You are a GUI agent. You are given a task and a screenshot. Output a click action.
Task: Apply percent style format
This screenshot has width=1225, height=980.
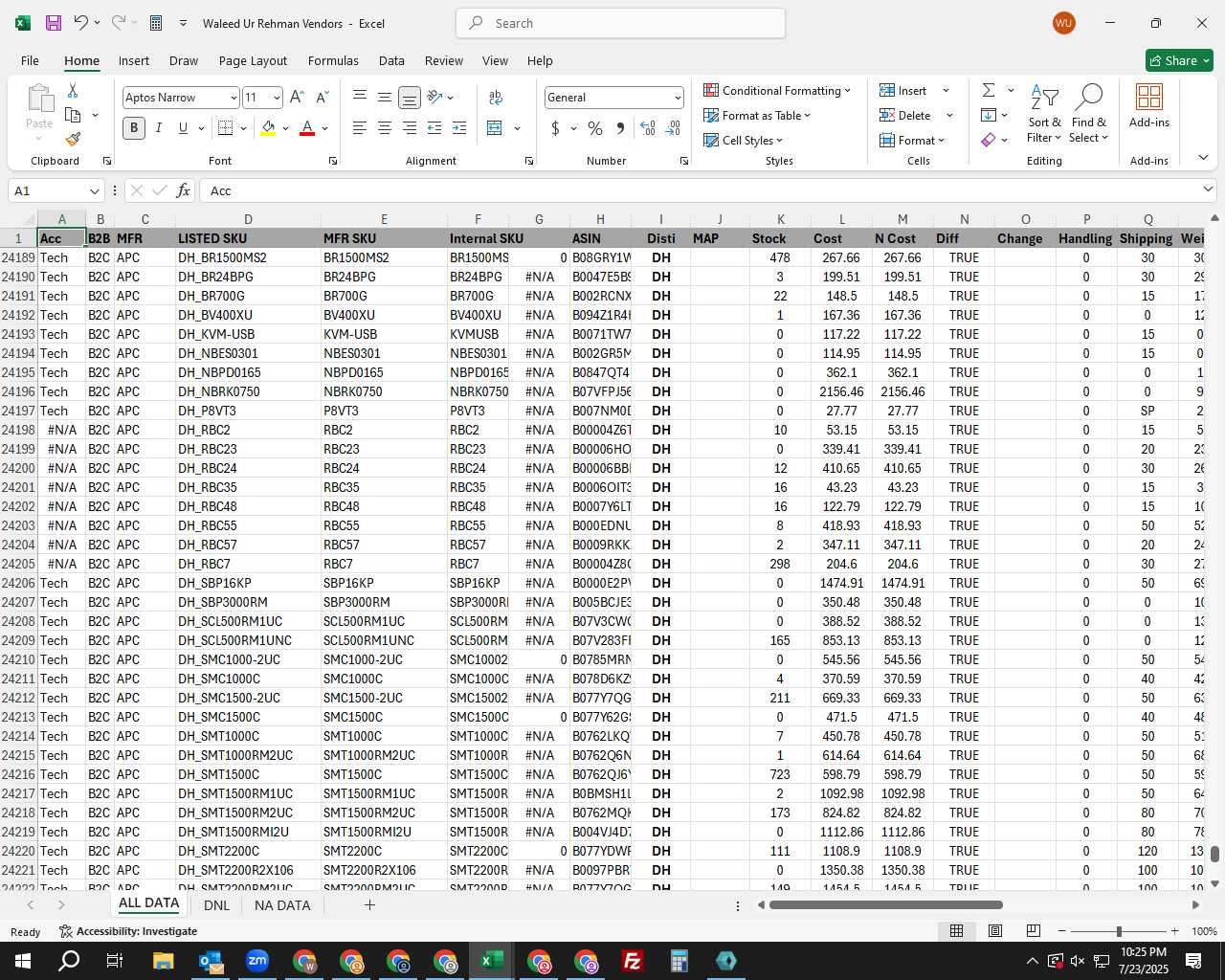tap(595, 128)
